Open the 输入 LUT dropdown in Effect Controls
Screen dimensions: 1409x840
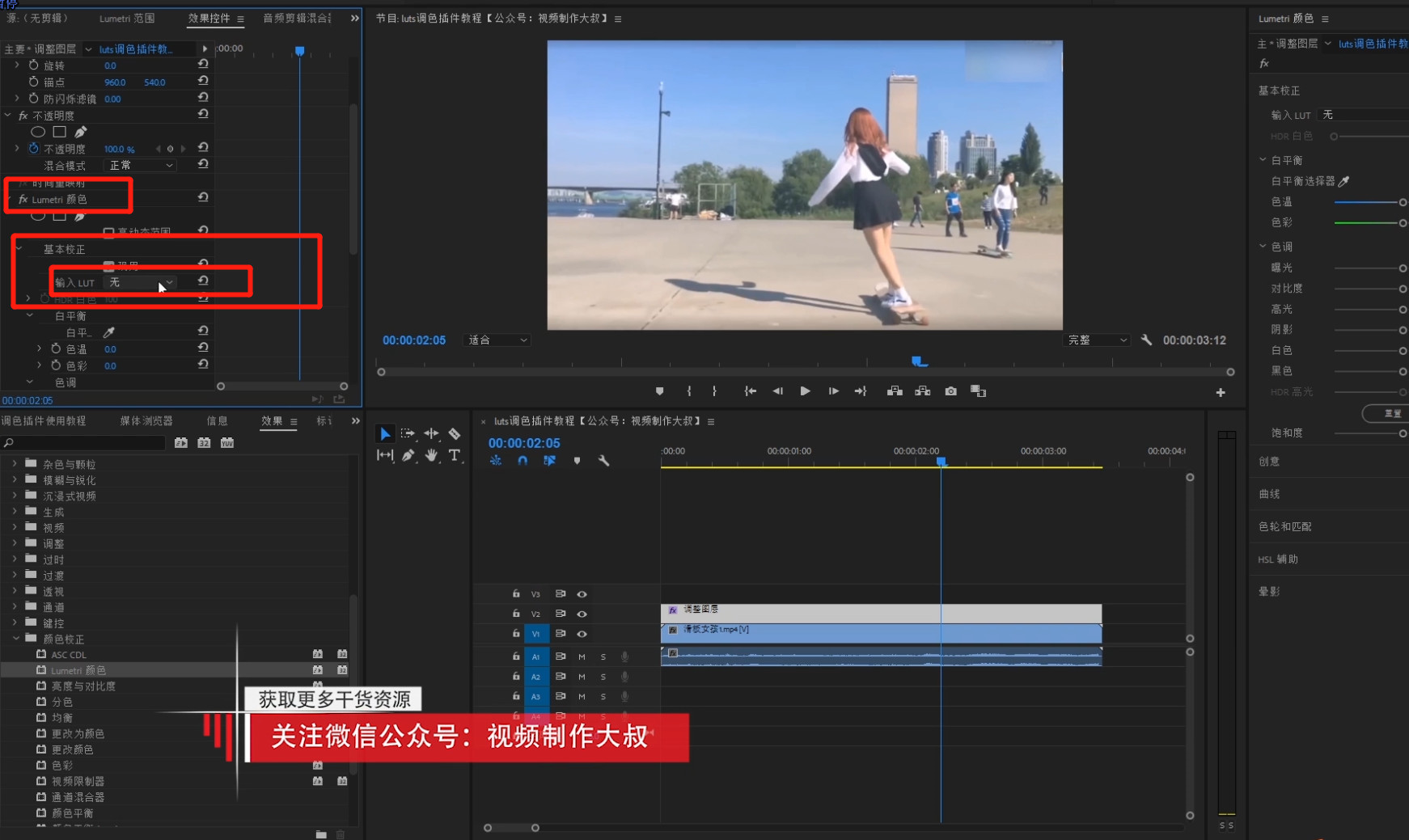(140, 282)
